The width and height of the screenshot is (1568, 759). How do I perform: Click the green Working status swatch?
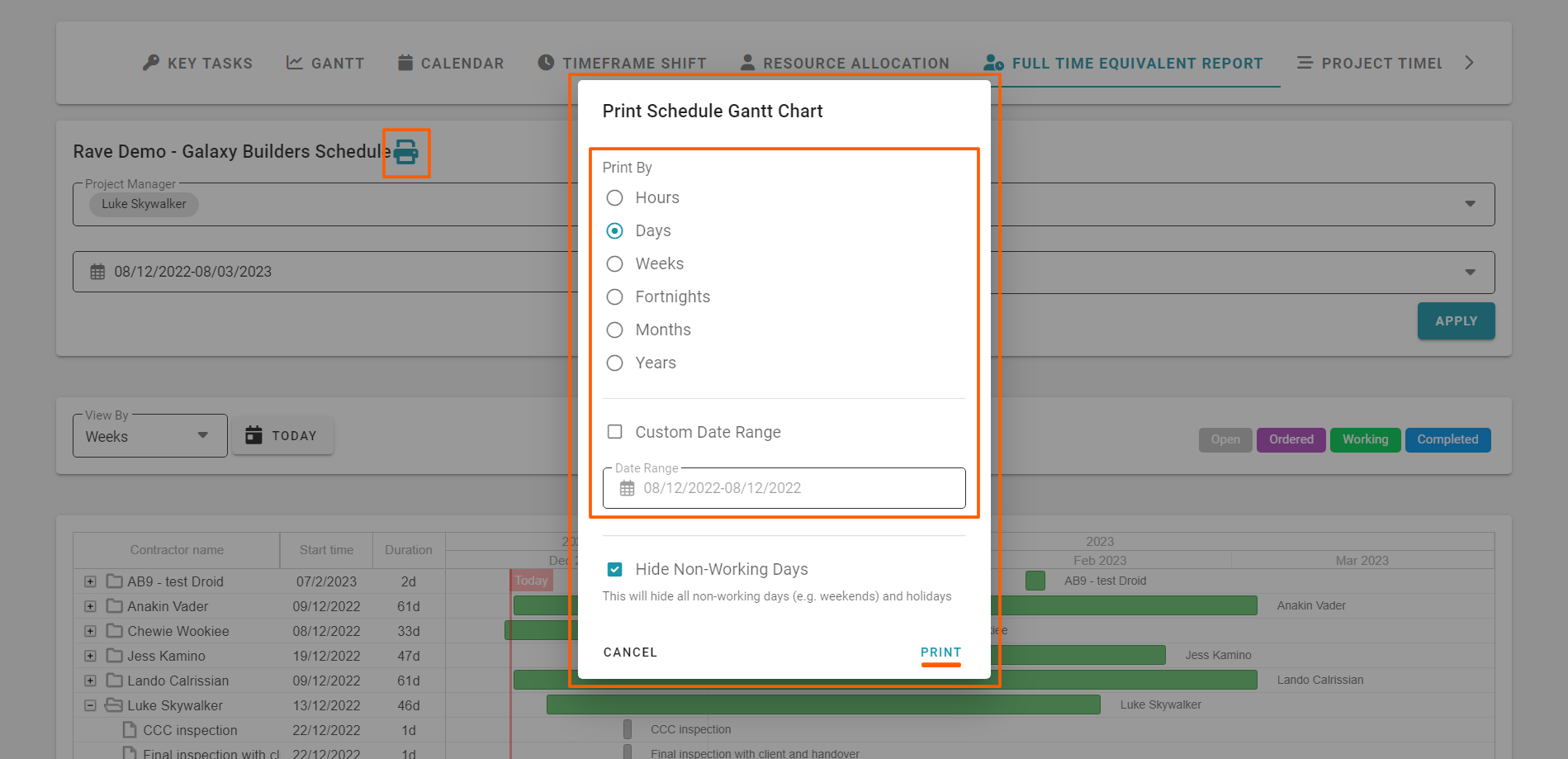pyautogui.click(x=1365, y=439)
